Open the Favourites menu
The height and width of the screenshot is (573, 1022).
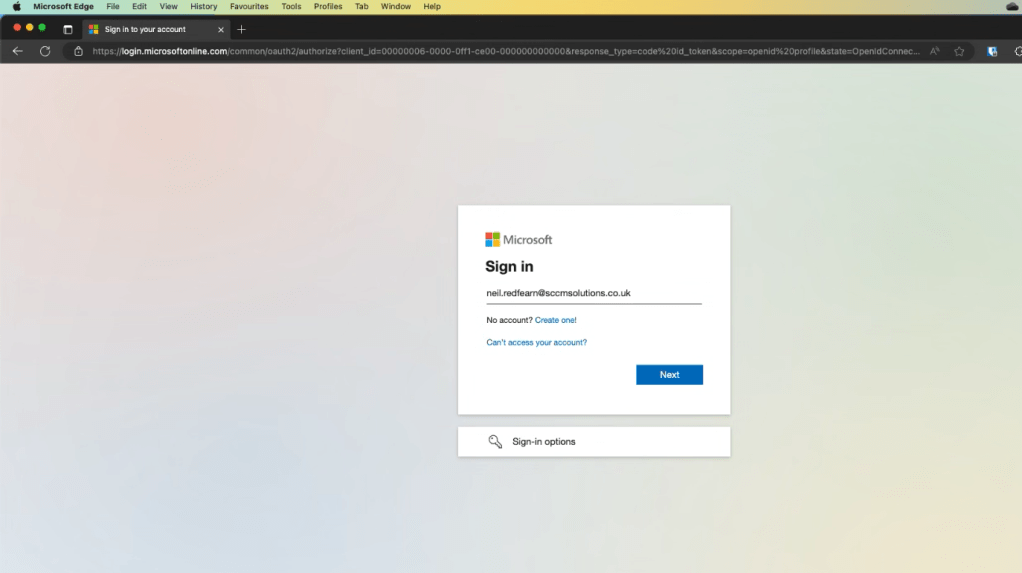coord(249,6)
